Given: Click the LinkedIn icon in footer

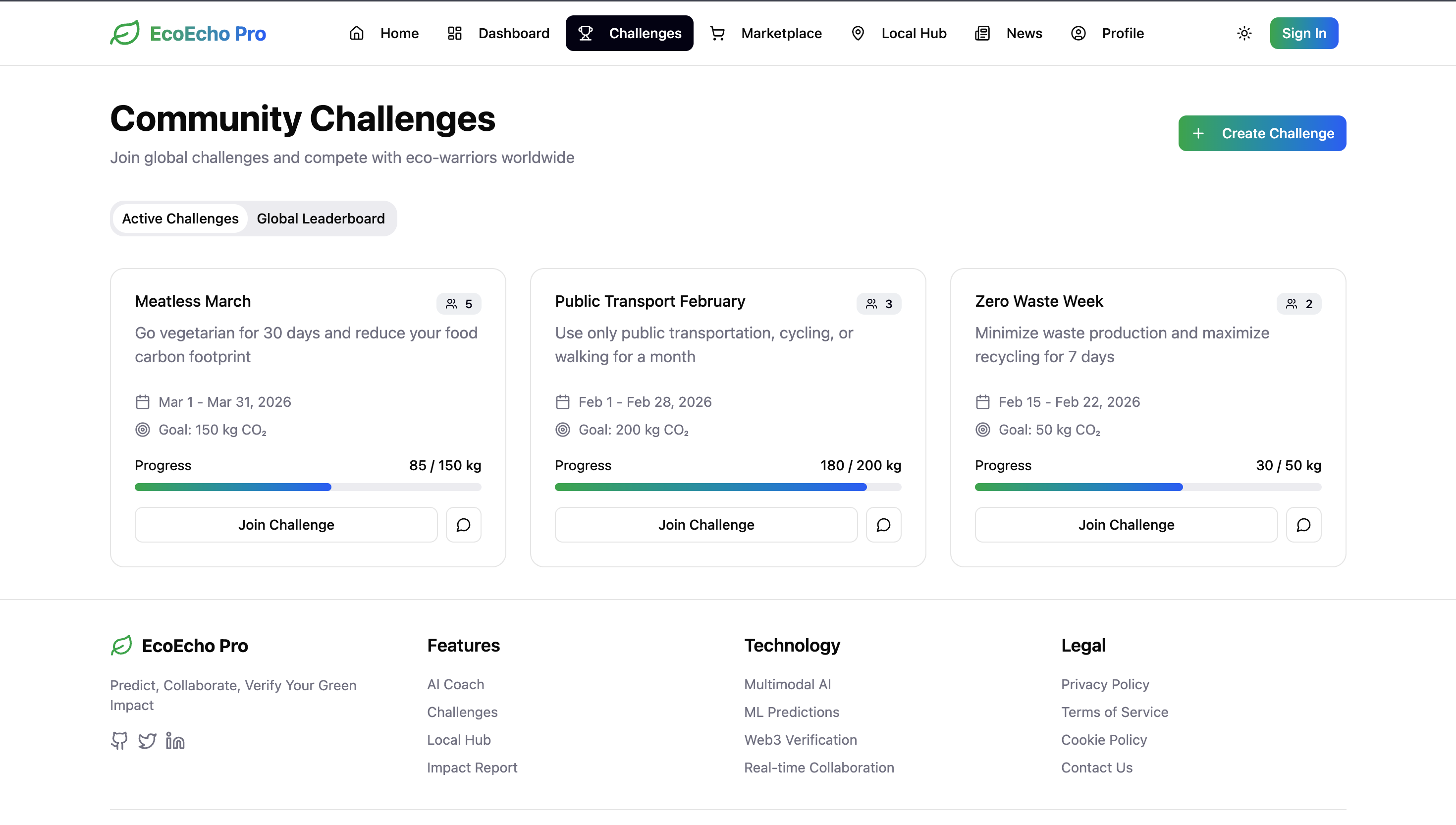Looking at the screenshot, I should [175, 741].
